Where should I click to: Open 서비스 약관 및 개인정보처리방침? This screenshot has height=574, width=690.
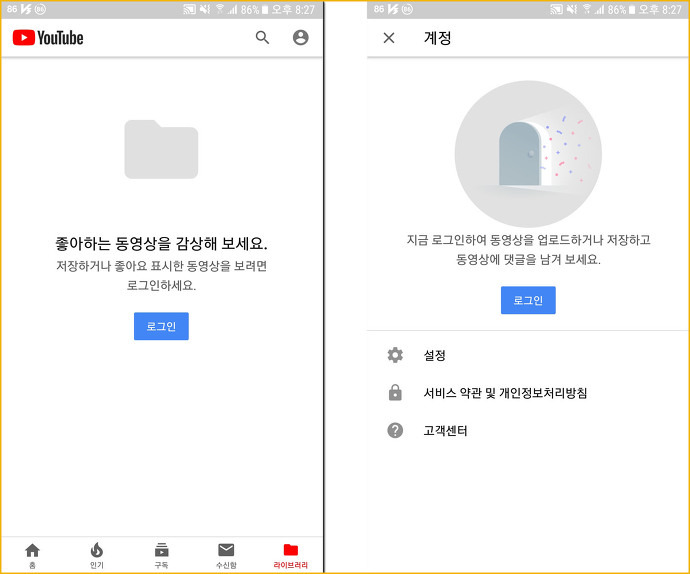[x=528, y=393]
